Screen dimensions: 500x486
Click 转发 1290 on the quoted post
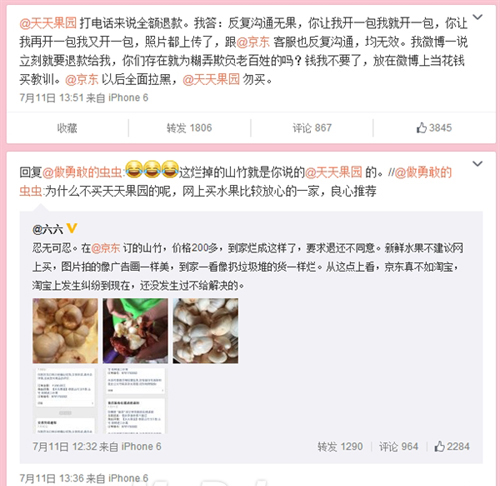(x=340, y=447)
